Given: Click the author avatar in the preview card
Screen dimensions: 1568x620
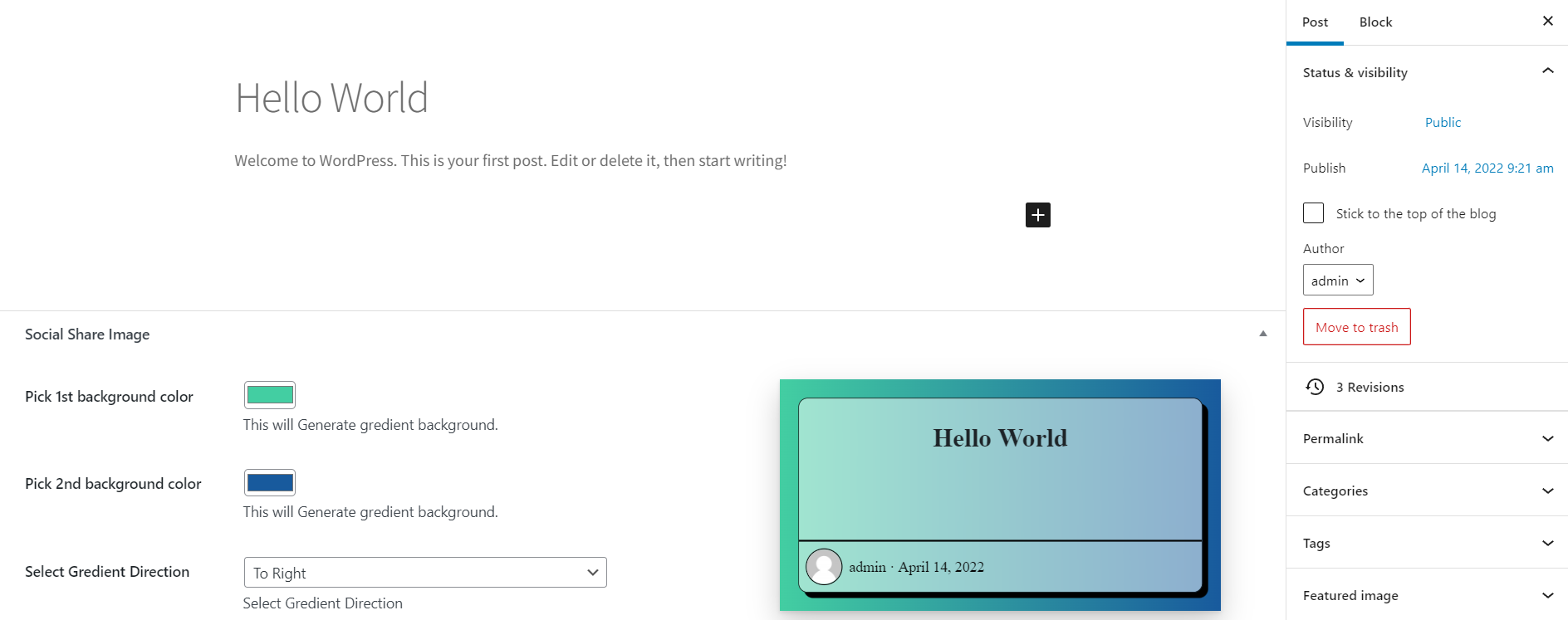Looking at the screenshot, I should pos(824,567).
